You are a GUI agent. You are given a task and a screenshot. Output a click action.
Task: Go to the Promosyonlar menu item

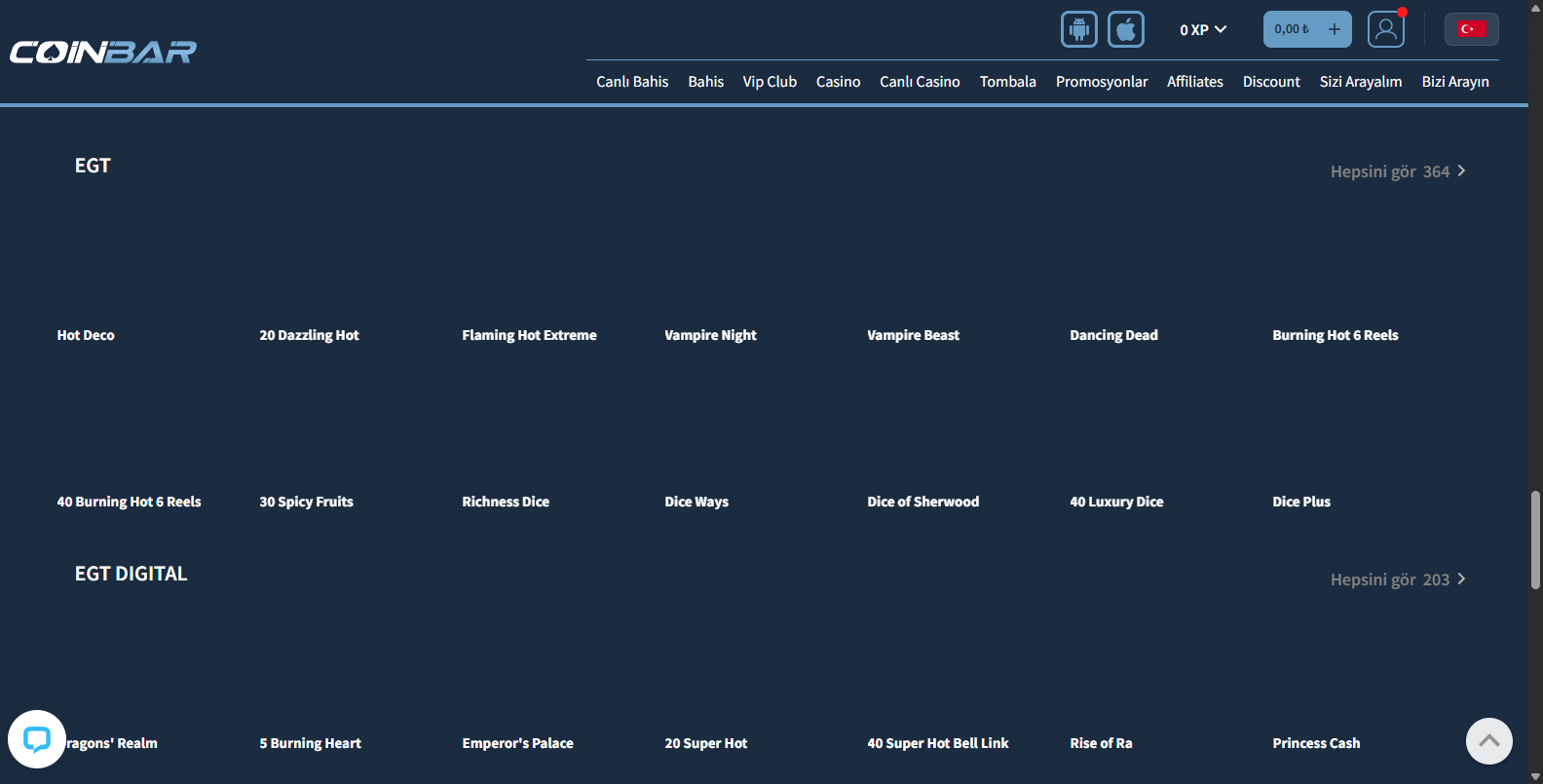pos(1101,82)
